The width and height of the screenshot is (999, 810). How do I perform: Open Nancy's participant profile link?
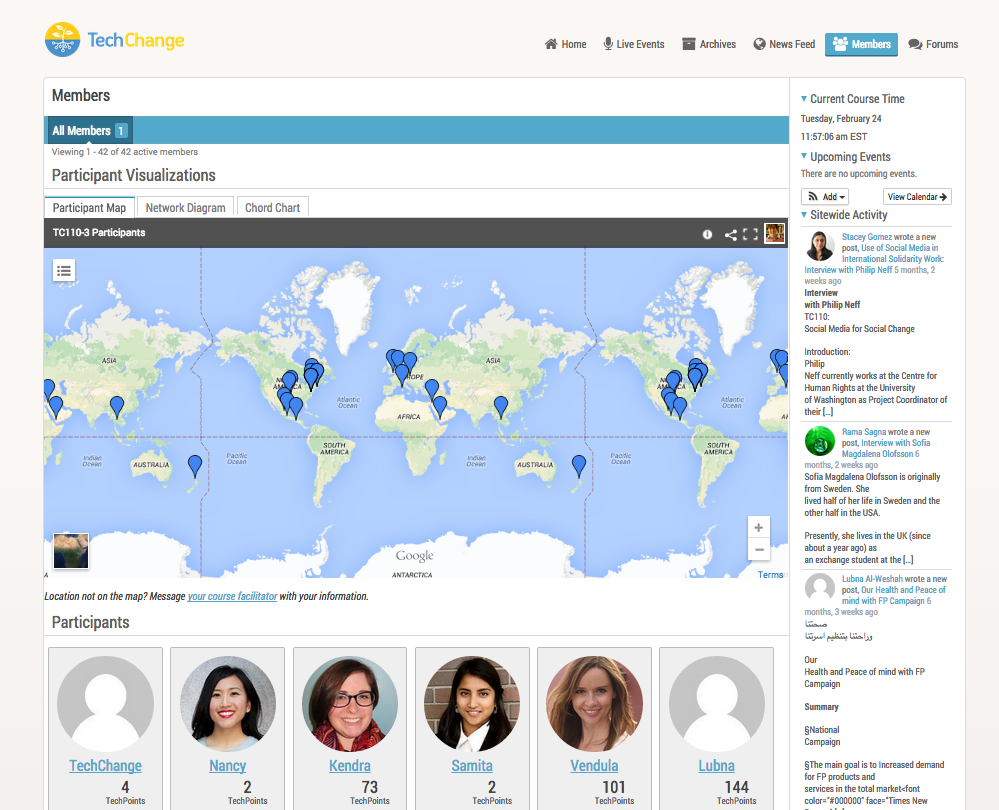pyautogui.click(x=227, y=765)
